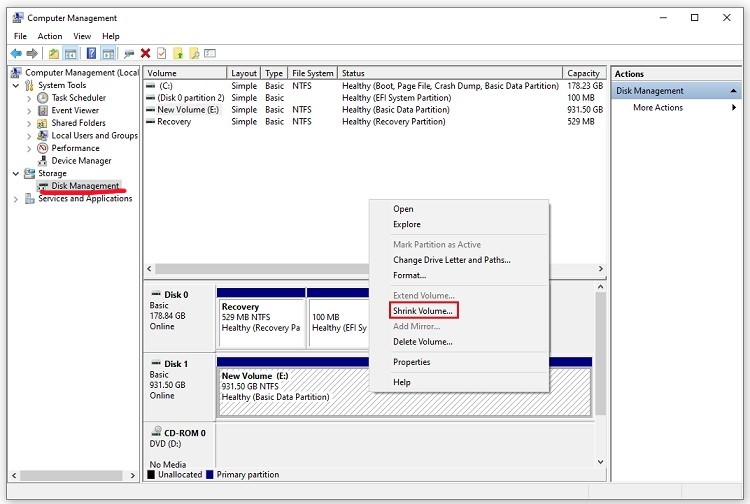Select Disk Management under Storage

85,186
